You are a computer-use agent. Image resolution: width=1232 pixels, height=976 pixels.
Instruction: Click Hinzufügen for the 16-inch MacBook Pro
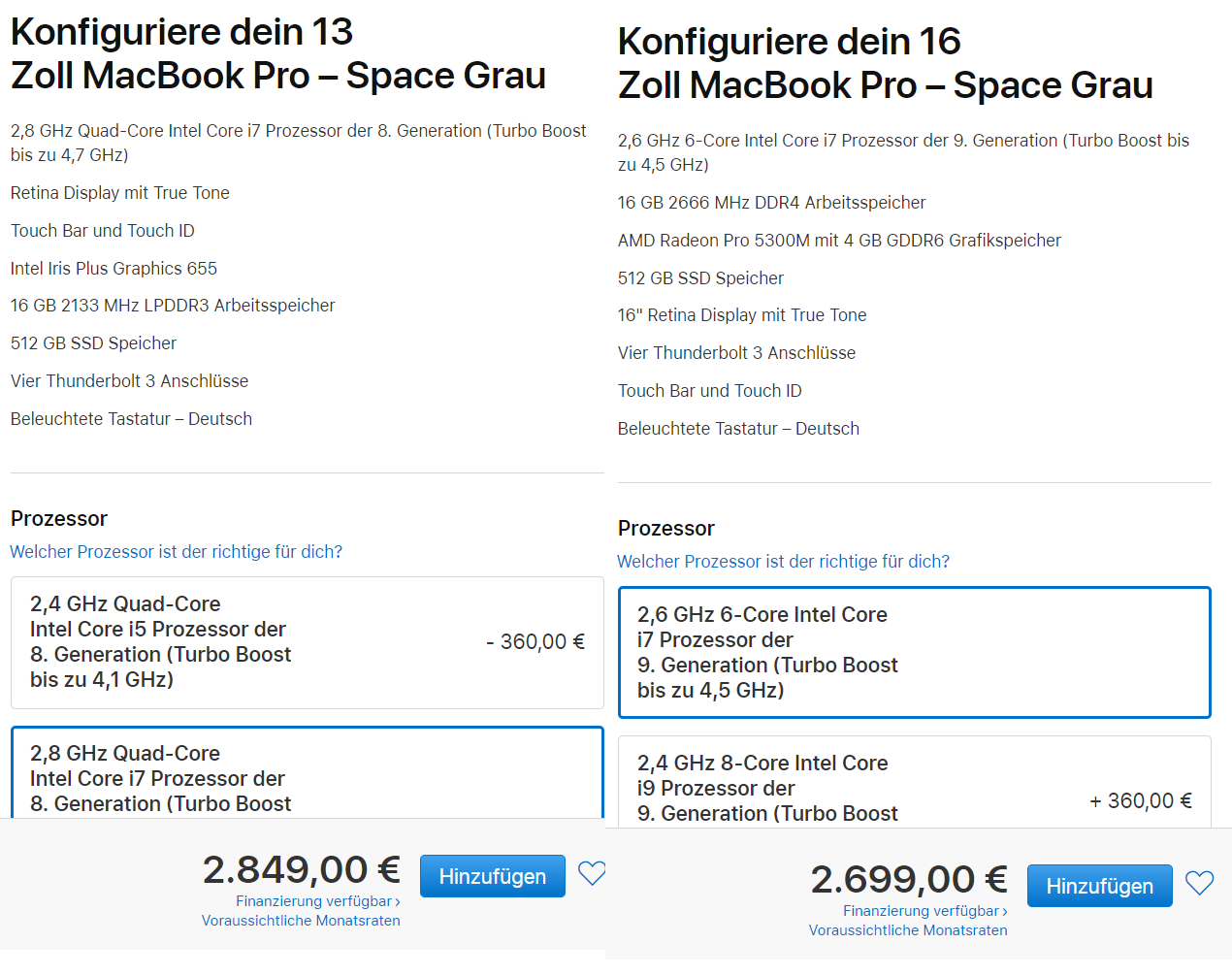[1099, 885]
